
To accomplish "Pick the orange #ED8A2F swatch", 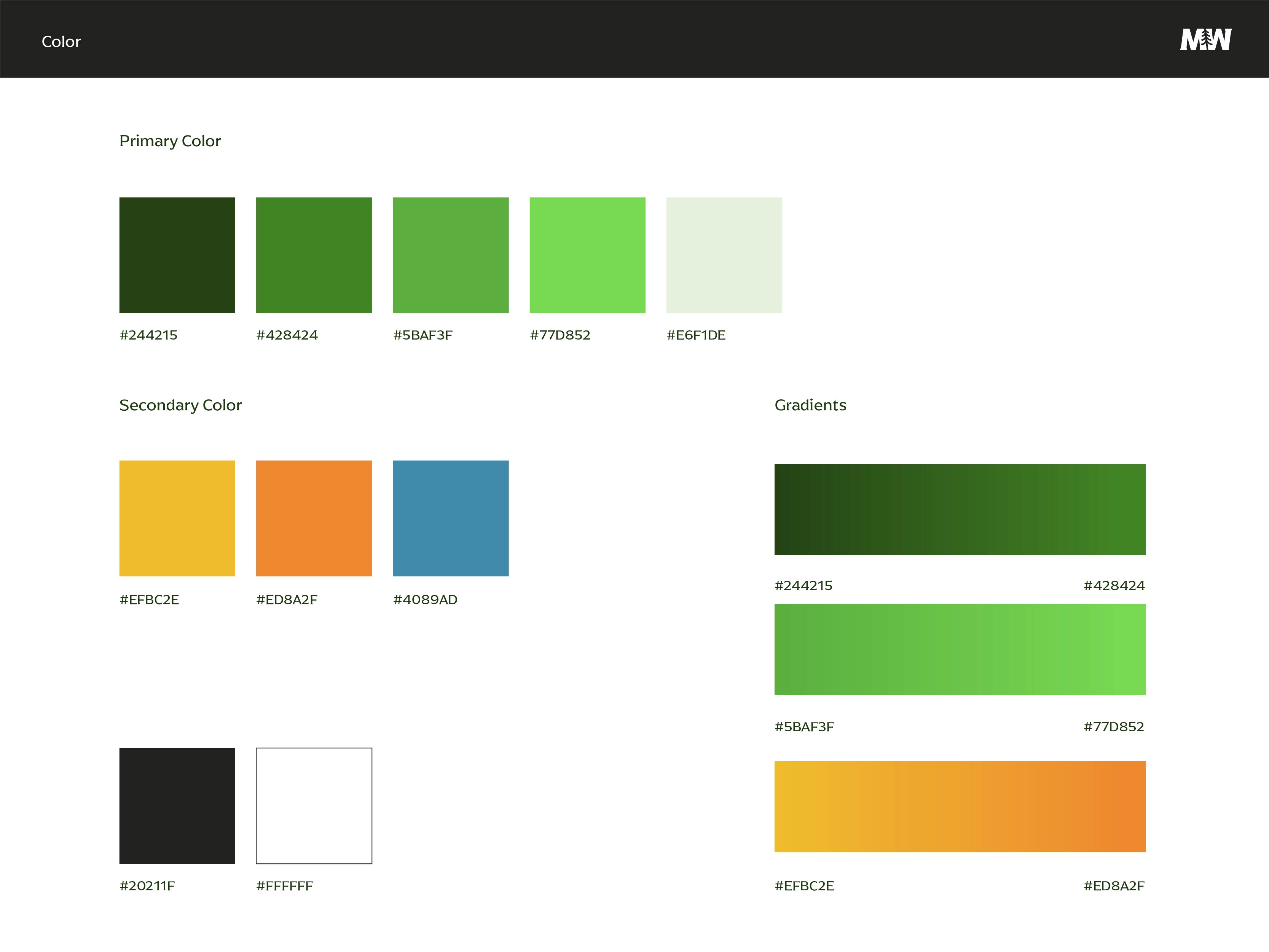I will (x=314, y=518).
